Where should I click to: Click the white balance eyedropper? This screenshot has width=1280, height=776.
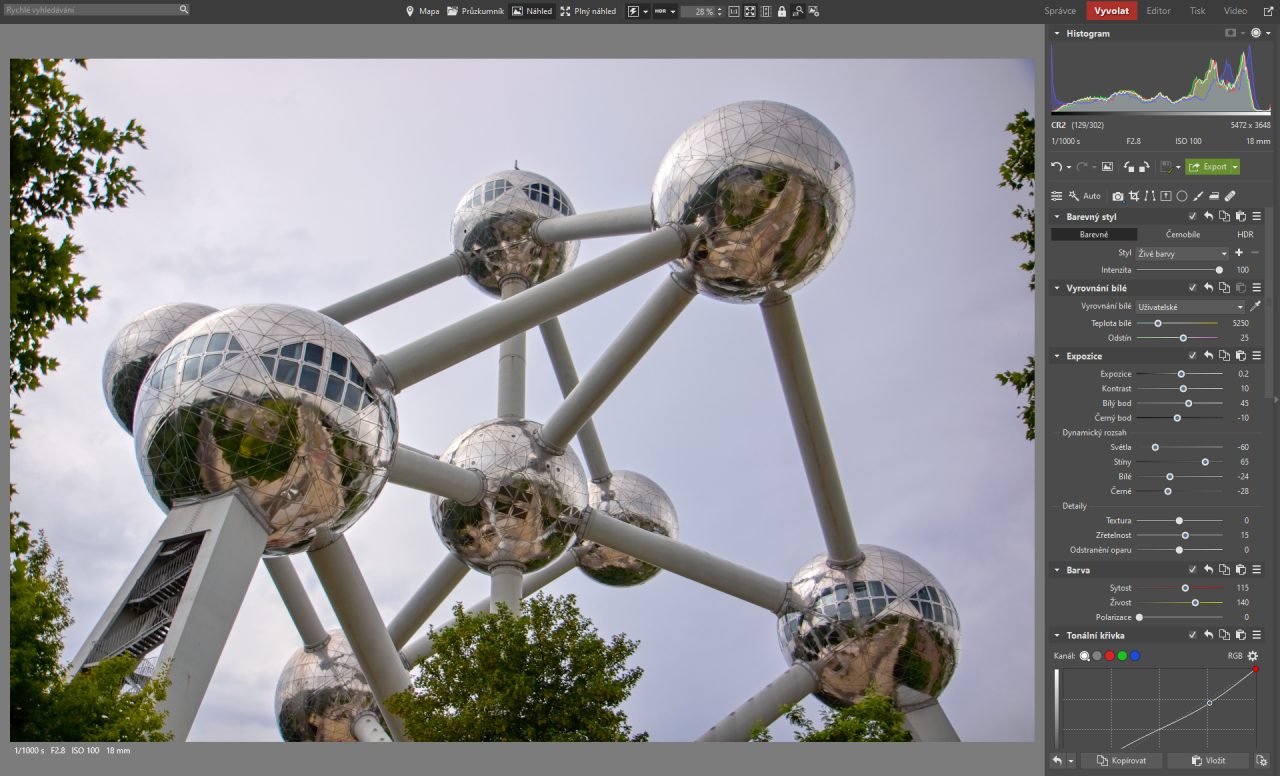click(1255, 307)
